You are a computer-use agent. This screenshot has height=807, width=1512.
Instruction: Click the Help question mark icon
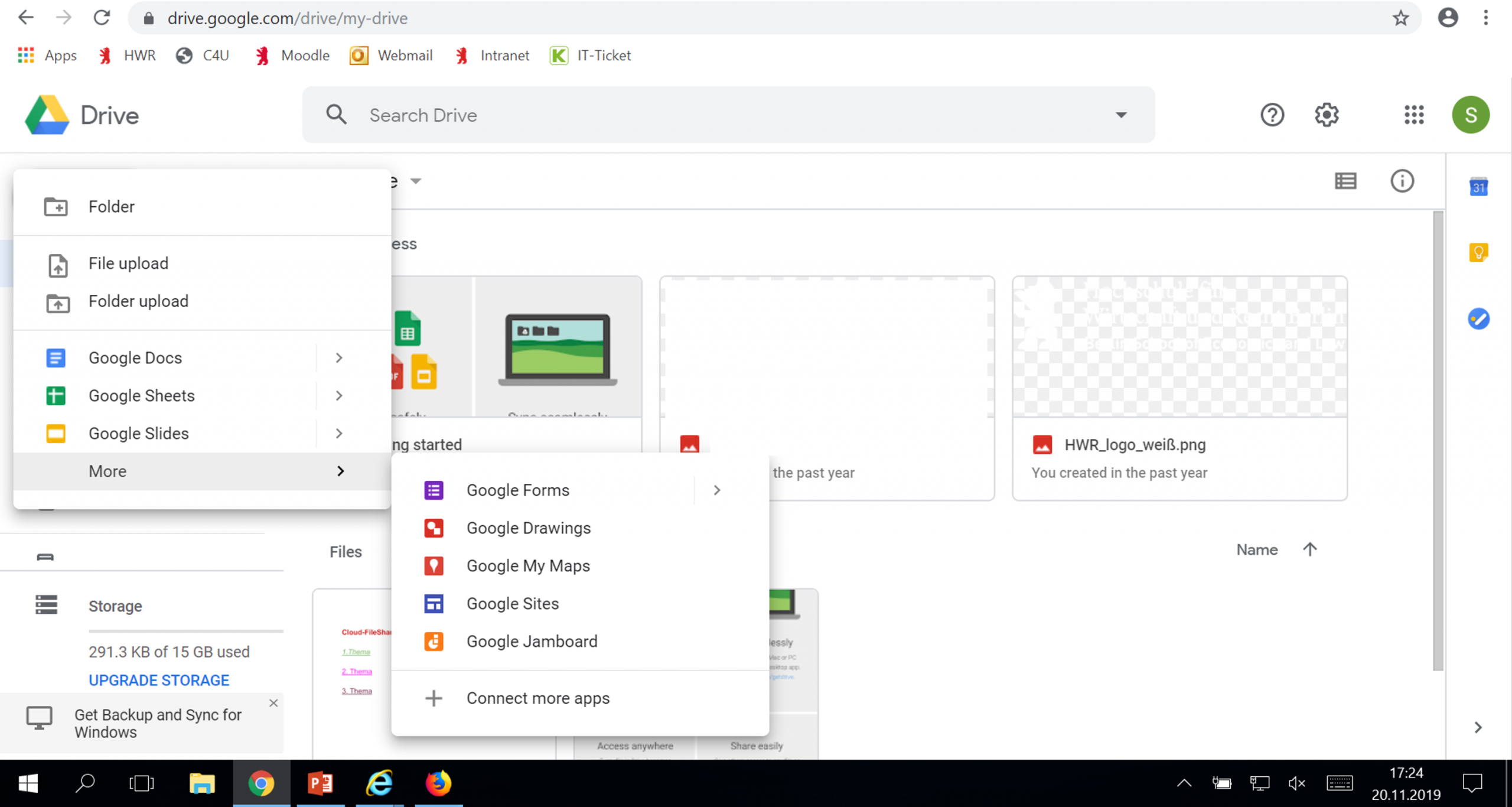[x=1272, y=115]
